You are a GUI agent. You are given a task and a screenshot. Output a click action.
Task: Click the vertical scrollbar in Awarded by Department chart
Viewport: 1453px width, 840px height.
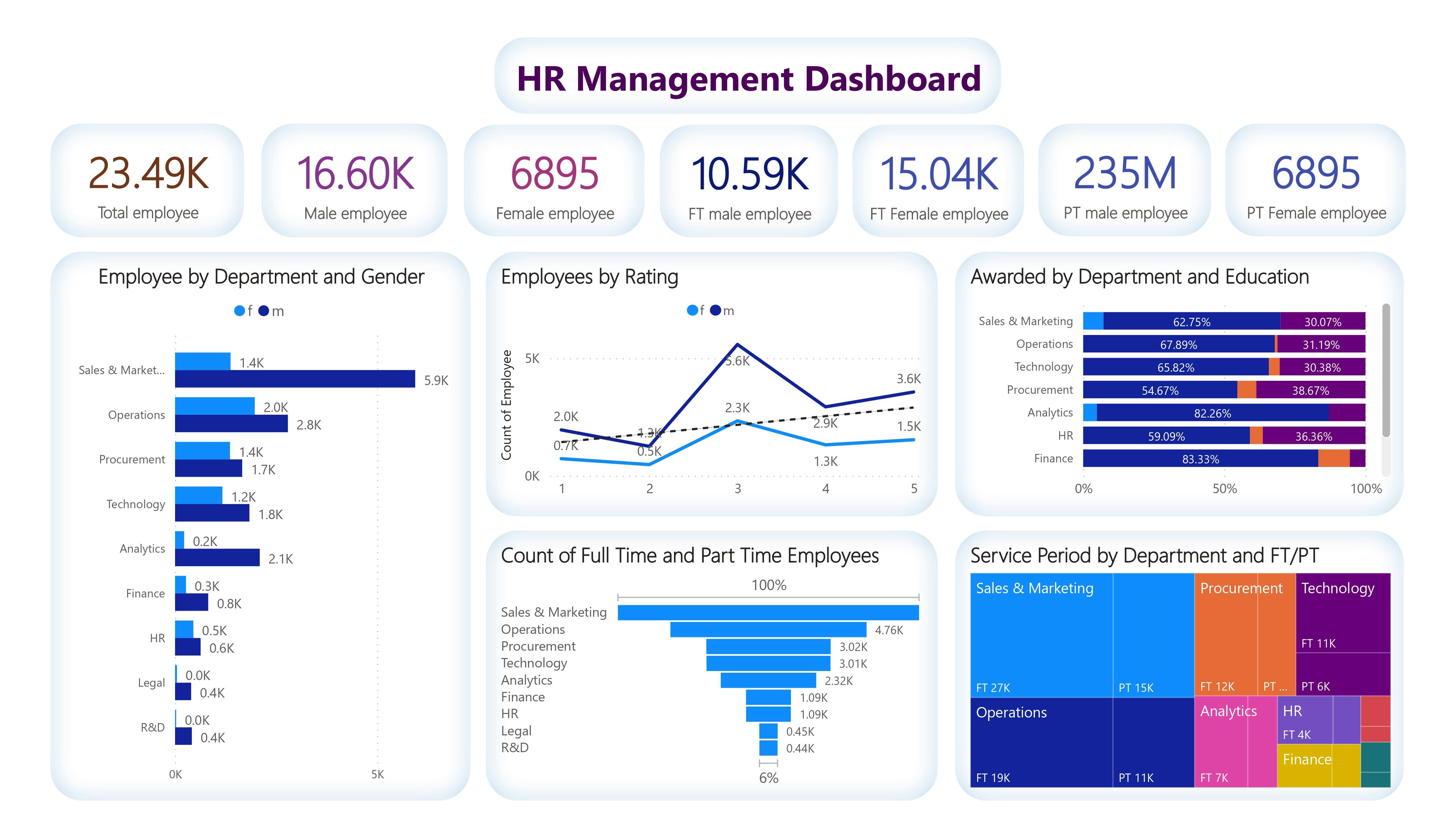1385,370
